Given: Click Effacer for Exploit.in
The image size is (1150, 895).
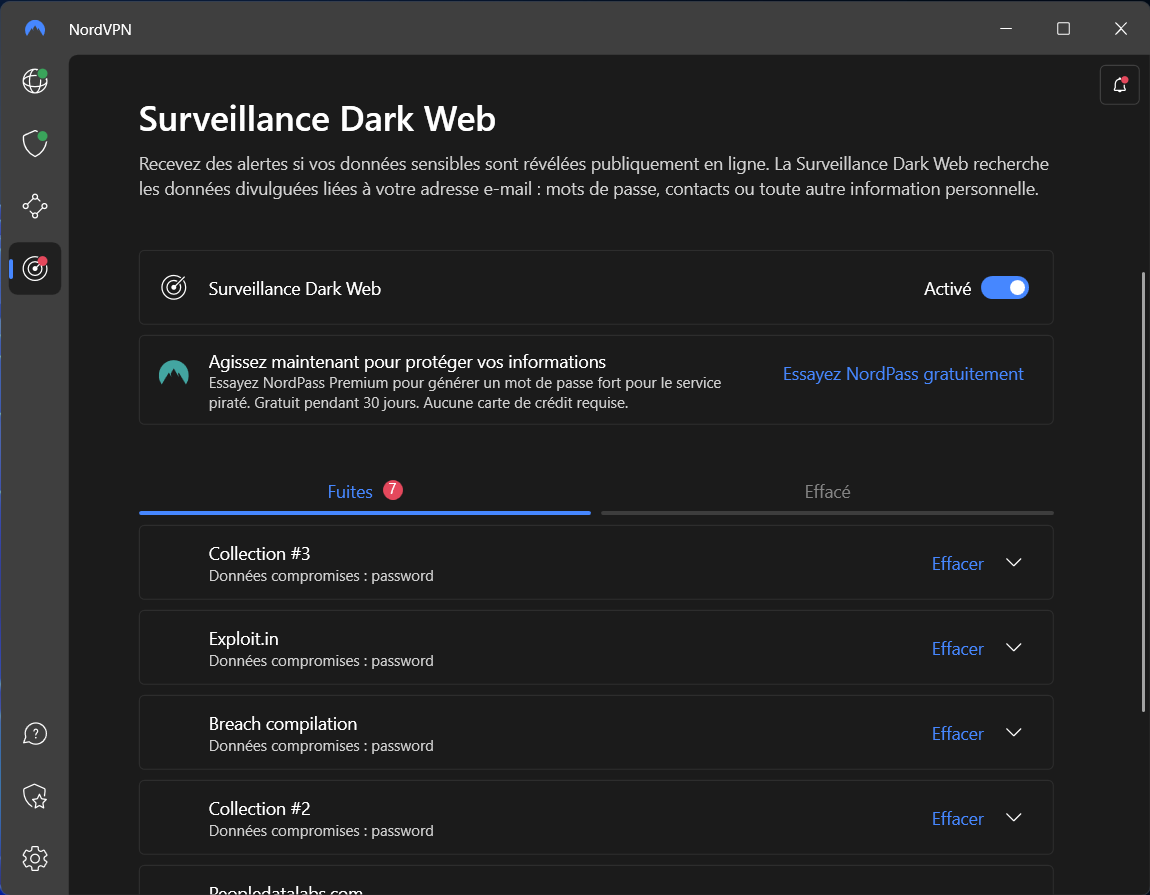Looking at the screenshot, I should tap(957, 649).
